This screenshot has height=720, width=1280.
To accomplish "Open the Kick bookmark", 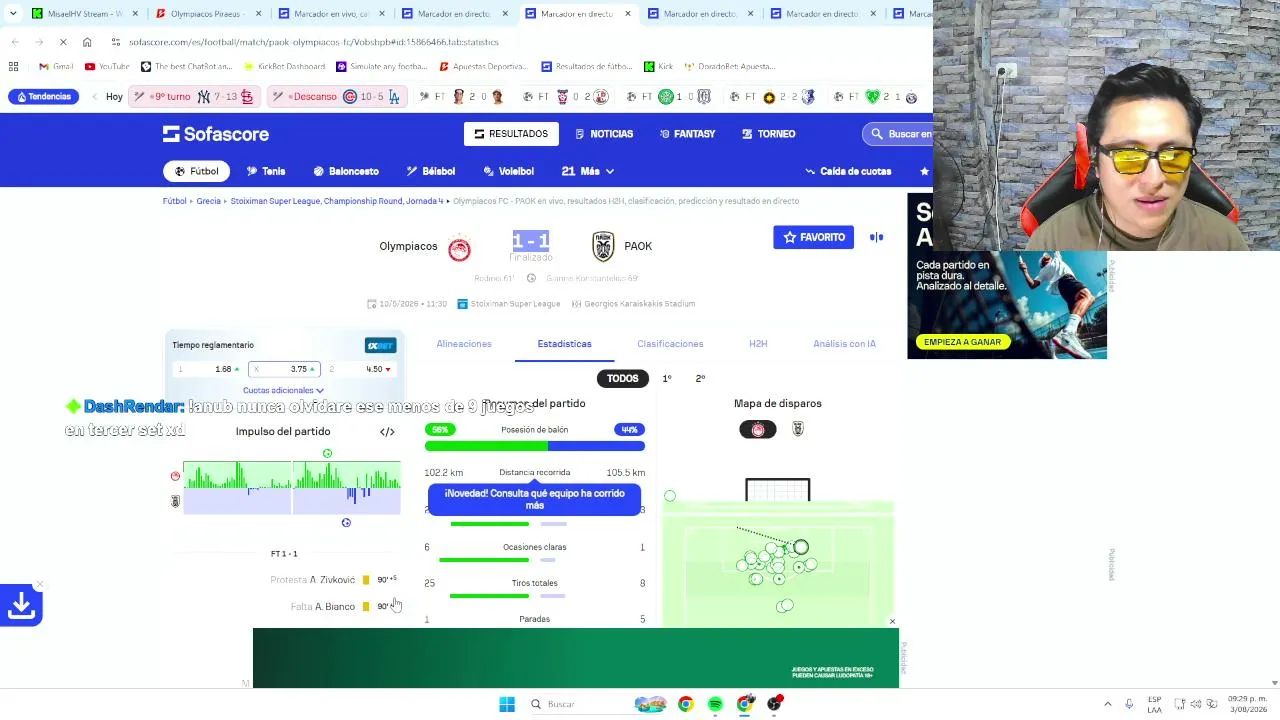I will [658, 67].
